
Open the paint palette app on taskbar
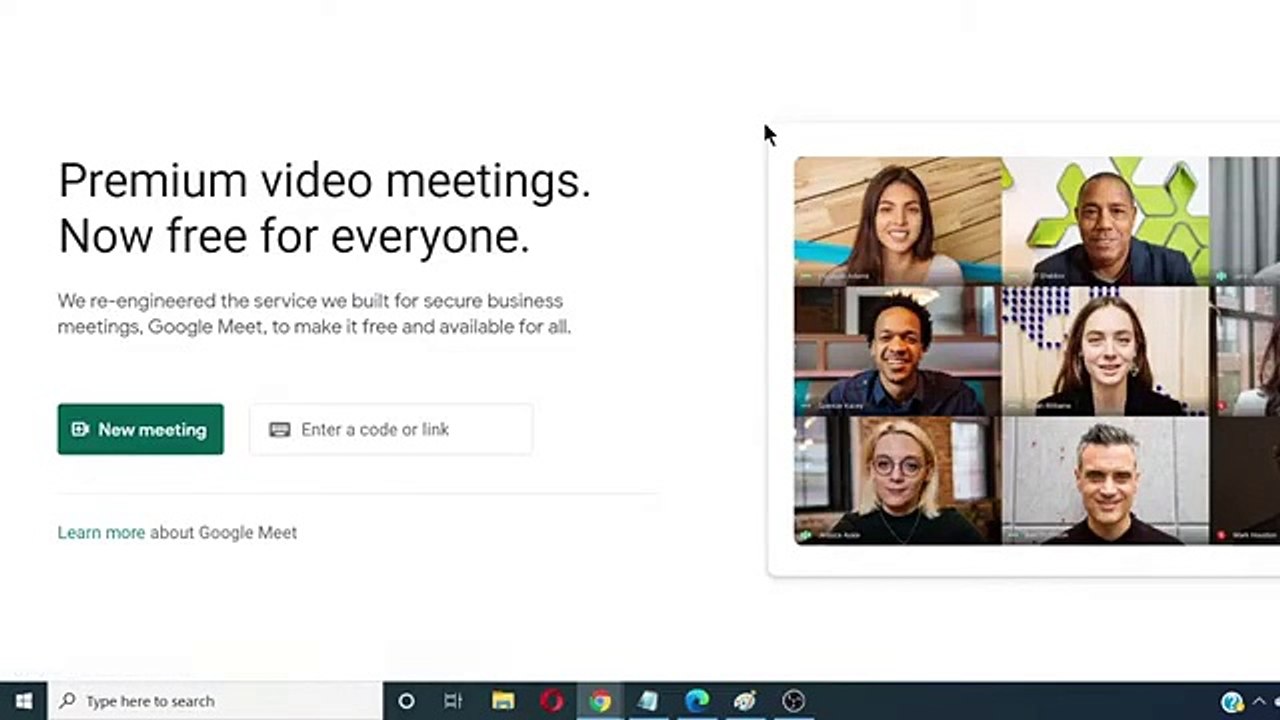click(745, 701)
